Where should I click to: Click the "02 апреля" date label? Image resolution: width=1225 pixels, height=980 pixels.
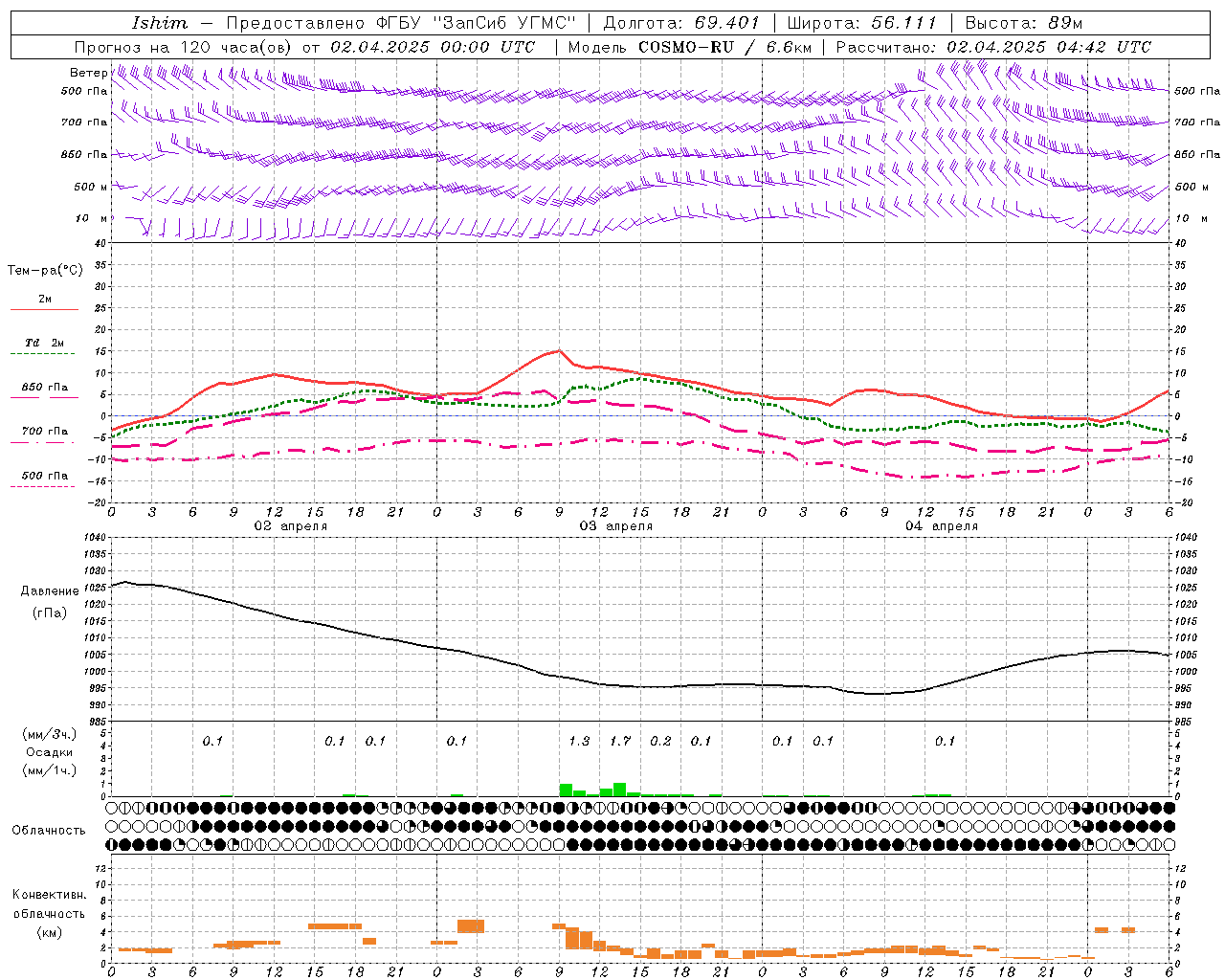pyautogui.click(x=290, y=525)
